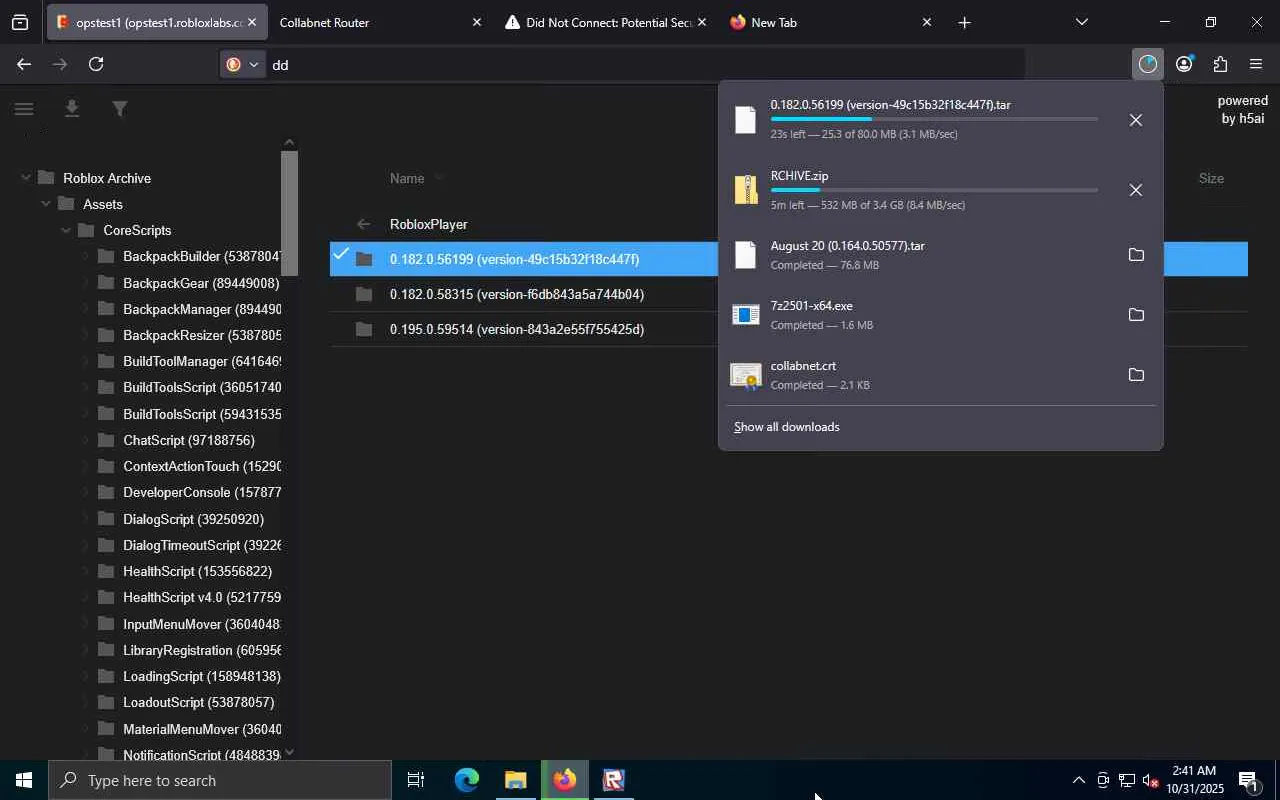
Task: Collapse the CoreScripts tree node
Action: (x=65, y=230)
